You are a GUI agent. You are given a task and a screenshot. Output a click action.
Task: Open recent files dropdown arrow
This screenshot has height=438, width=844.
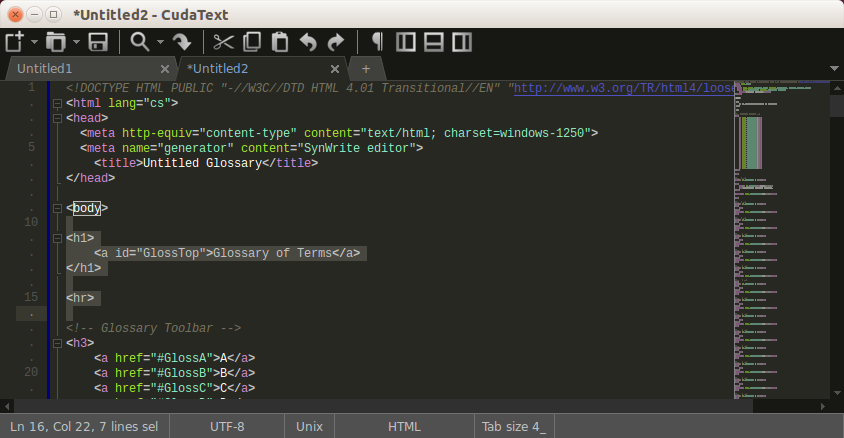coord(76,42)
